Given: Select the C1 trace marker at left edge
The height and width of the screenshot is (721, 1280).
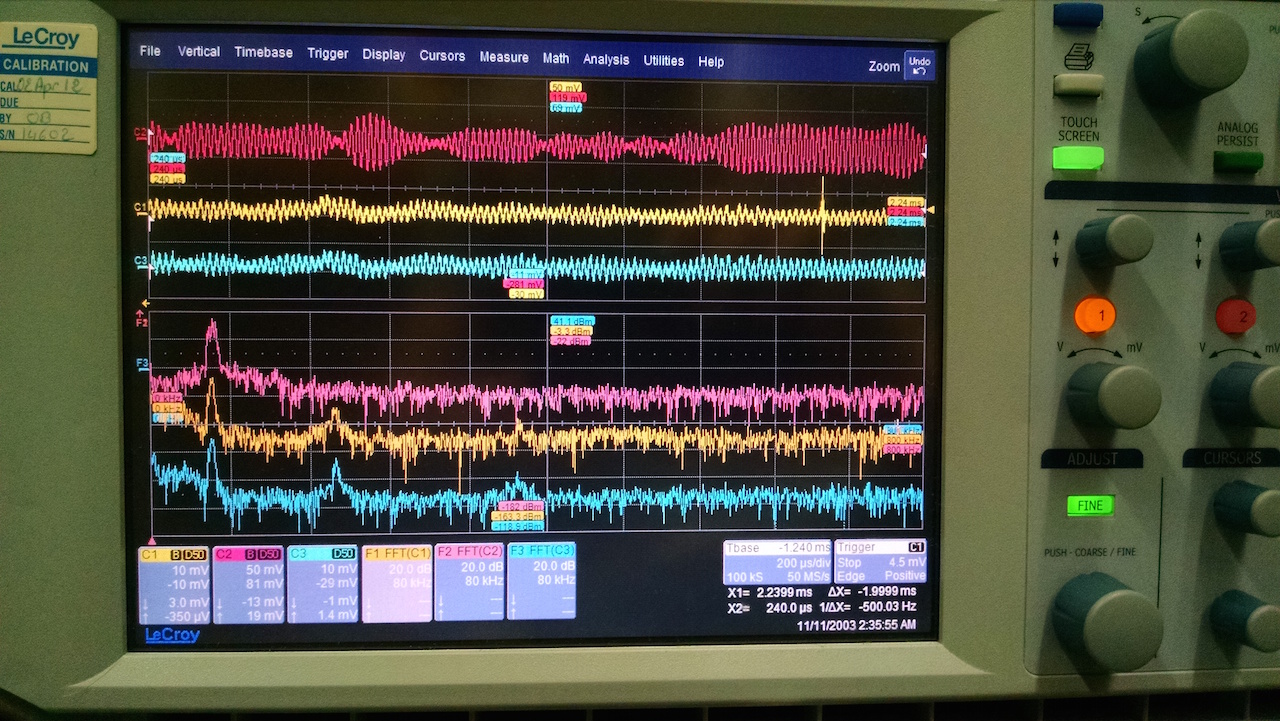Looking at the screenshot, I should coord(141,207).
